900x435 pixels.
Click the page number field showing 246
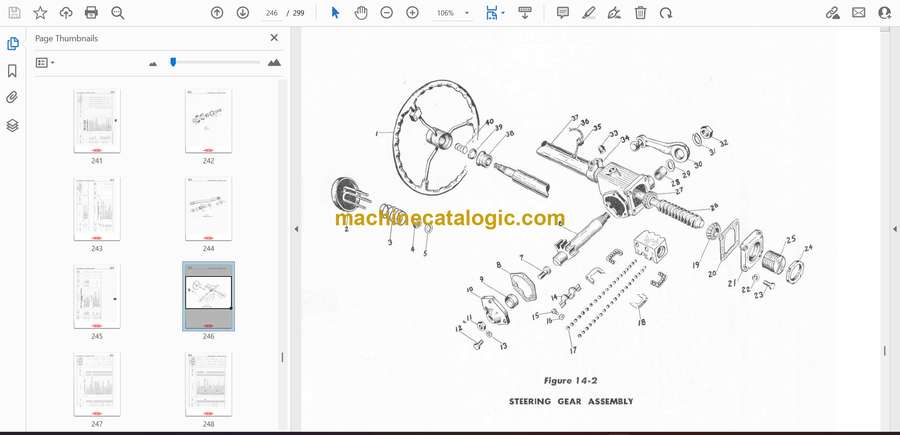tap(272, 13)
